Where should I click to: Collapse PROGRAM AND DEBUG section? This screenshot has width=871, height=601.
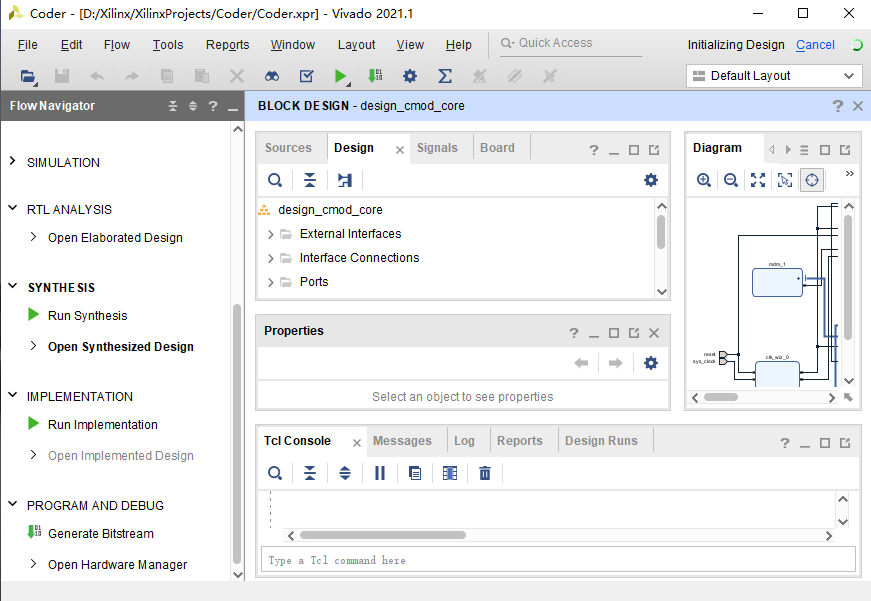[12, 504]
